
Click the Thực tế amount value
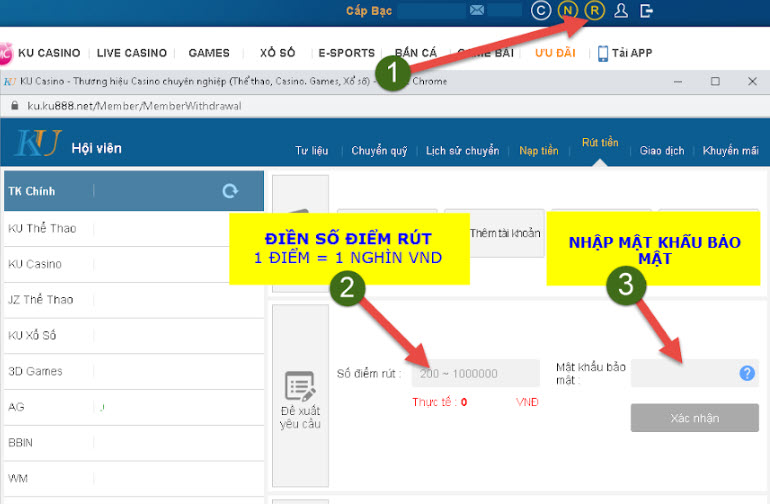[464, 402]
